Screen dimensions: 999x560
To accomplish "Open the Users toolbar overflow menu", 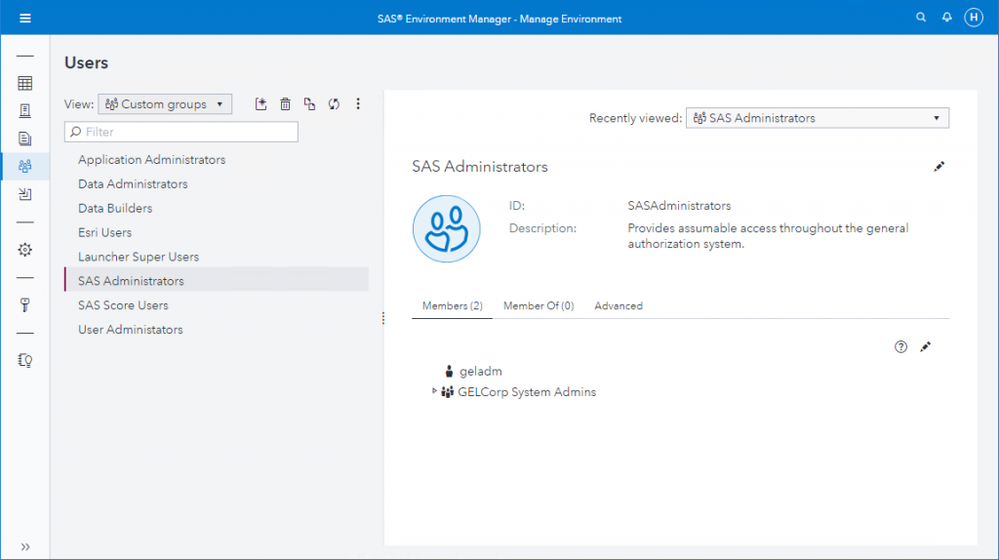I will click(x=358, y=104).
